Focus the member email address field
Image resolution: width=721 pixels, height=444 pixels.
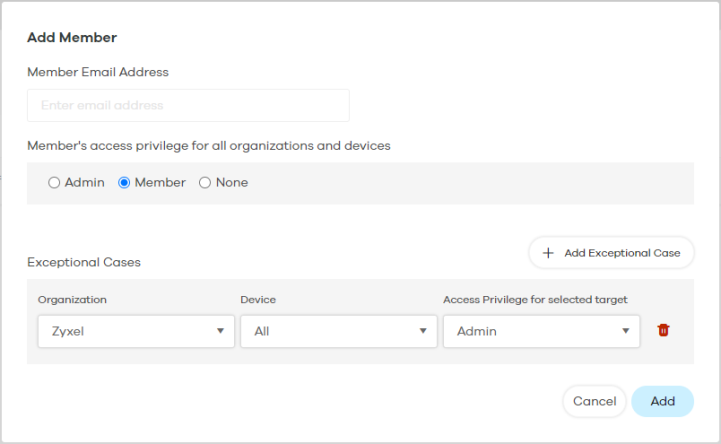(188, 105)
